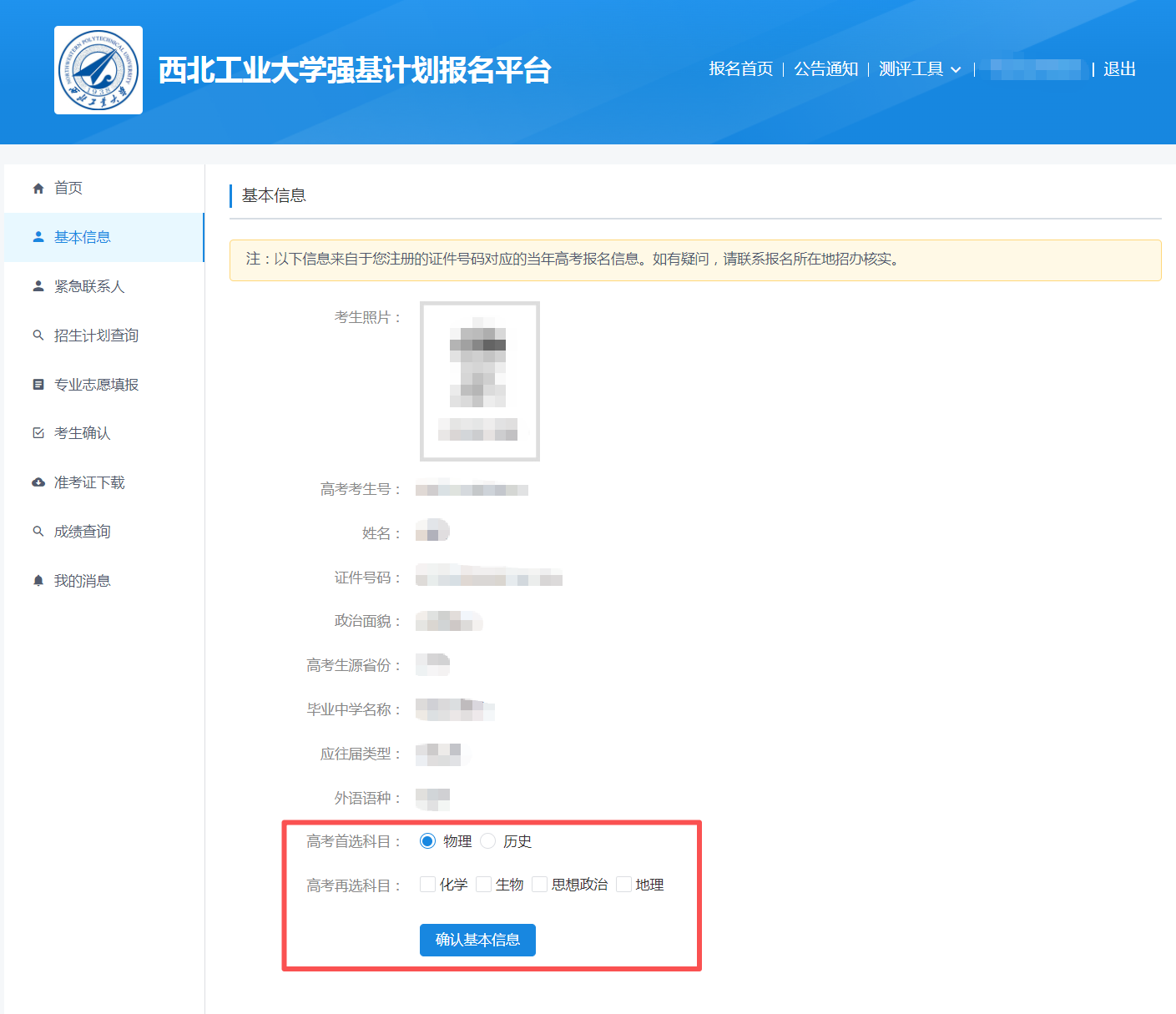1176x1014 pixels.
Task: Open 成绩查询 in the sidebar
Action: pyautogui.click(x=82, y=532)
